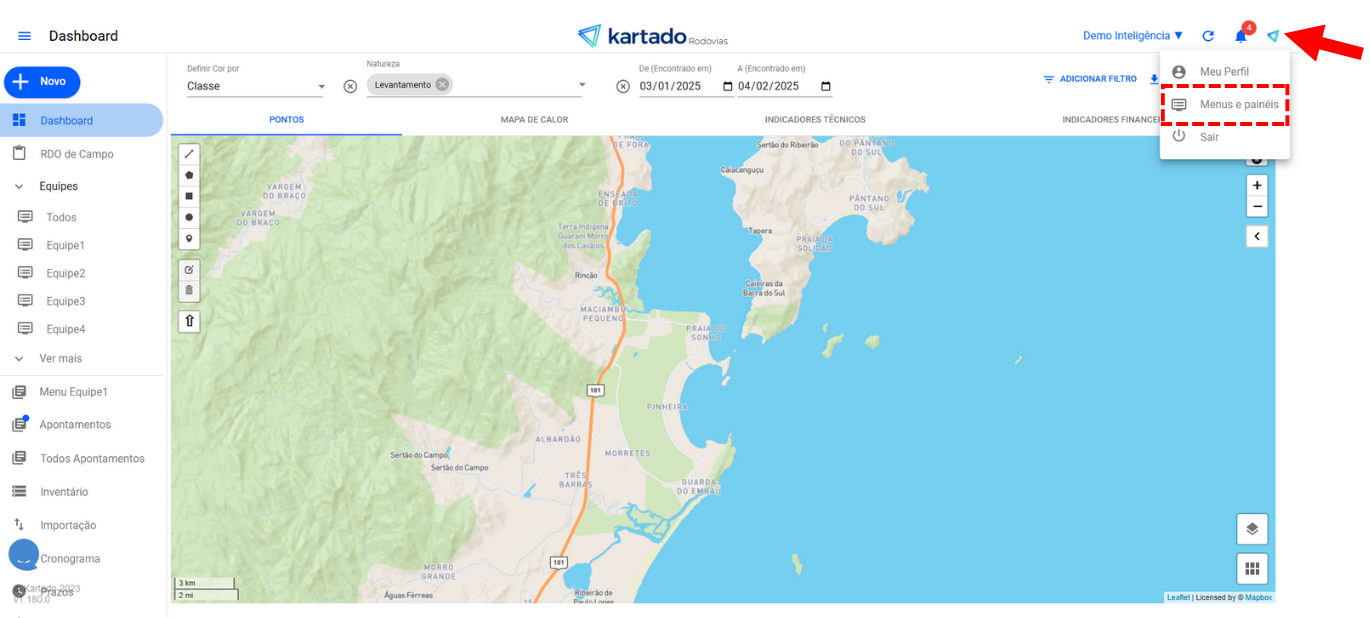Click the Adicionar Filtro button
The width and height of the screenshot is (1370, 618).
pos(1089,79)
